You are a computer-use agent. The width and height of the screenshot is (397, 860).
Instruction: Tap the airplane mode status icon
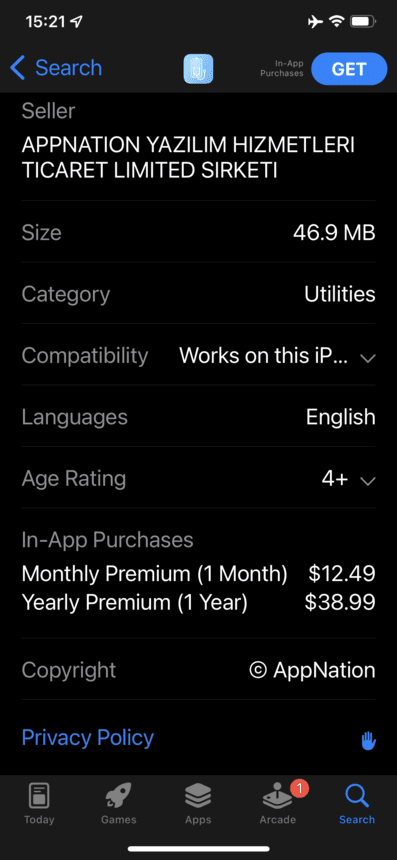[315, 21]
